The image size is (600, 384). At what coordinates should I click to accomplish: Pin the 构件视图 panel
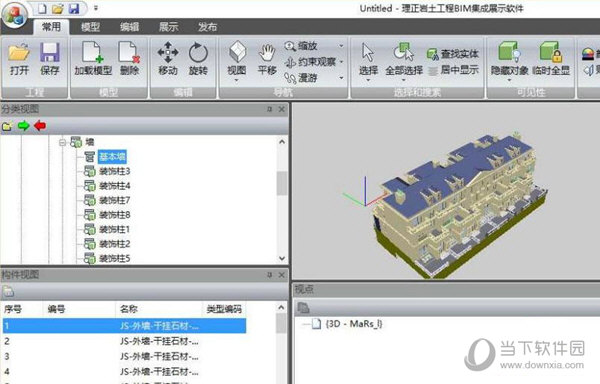270,275
